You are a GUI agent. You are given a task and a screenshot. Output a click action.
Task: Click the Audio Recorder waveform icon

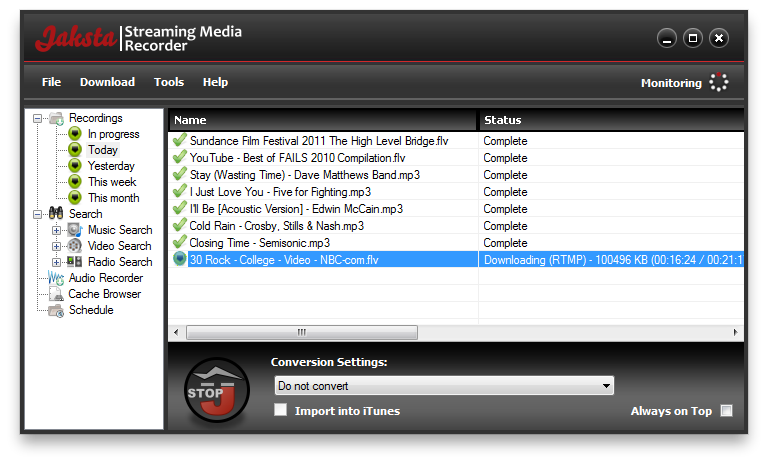pos(56,278)
